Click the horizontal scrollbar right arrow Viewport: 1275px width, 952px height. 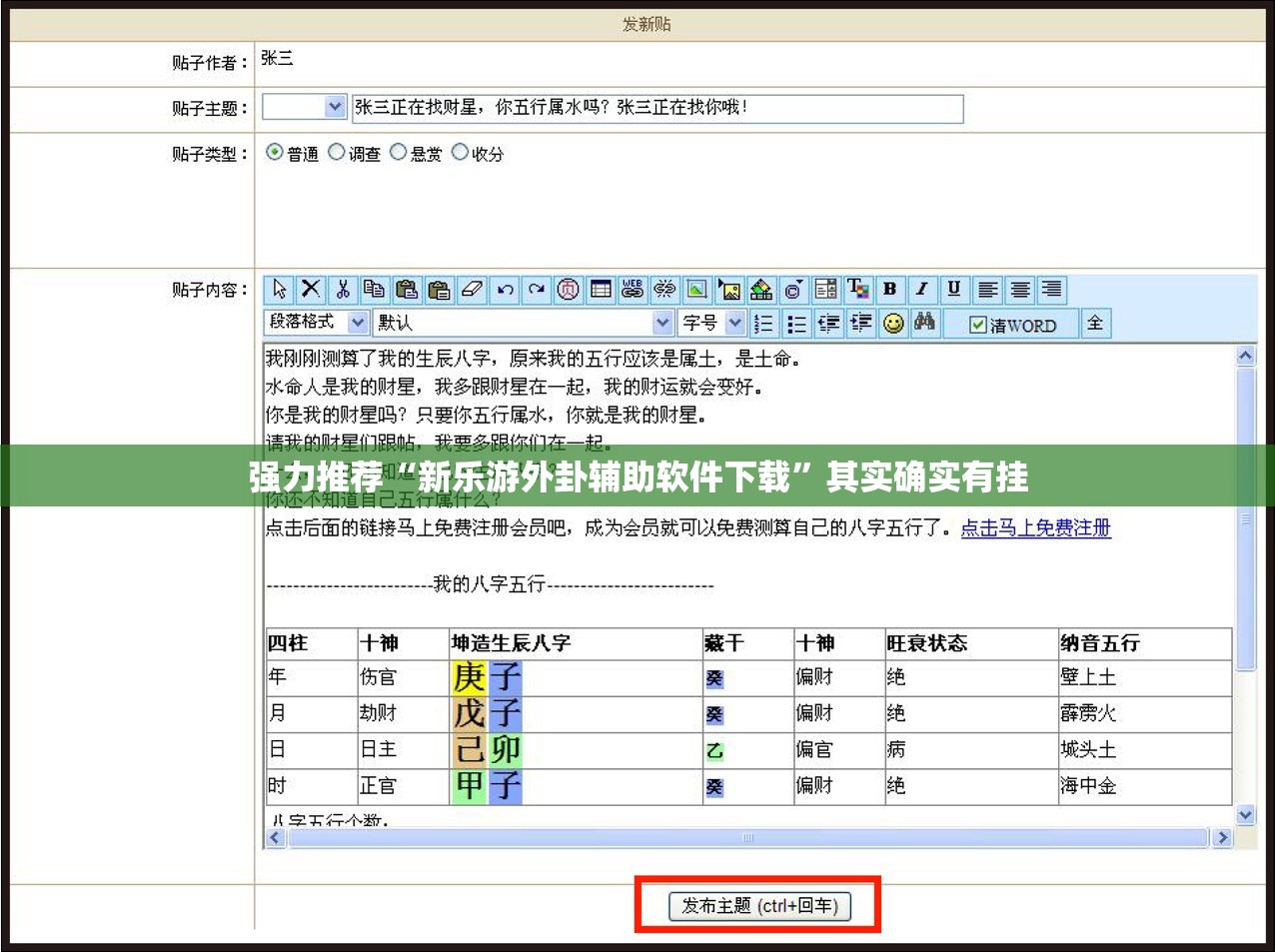1222,838
